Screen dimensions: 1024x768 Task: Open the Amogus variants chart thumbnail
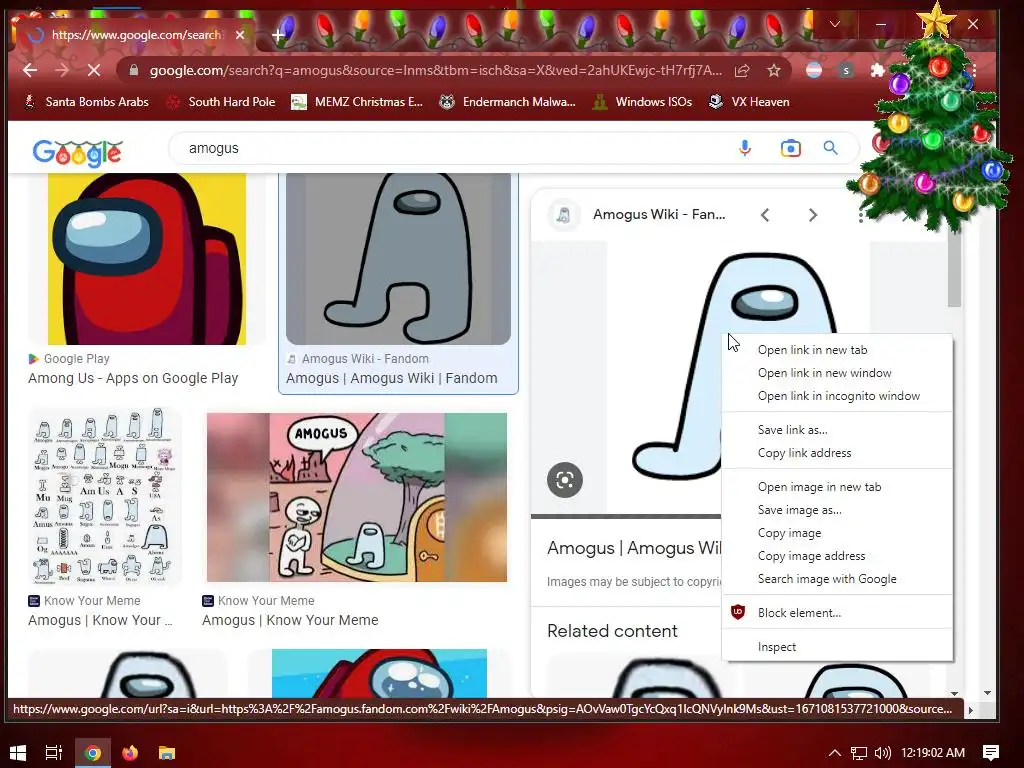point(104,496)
